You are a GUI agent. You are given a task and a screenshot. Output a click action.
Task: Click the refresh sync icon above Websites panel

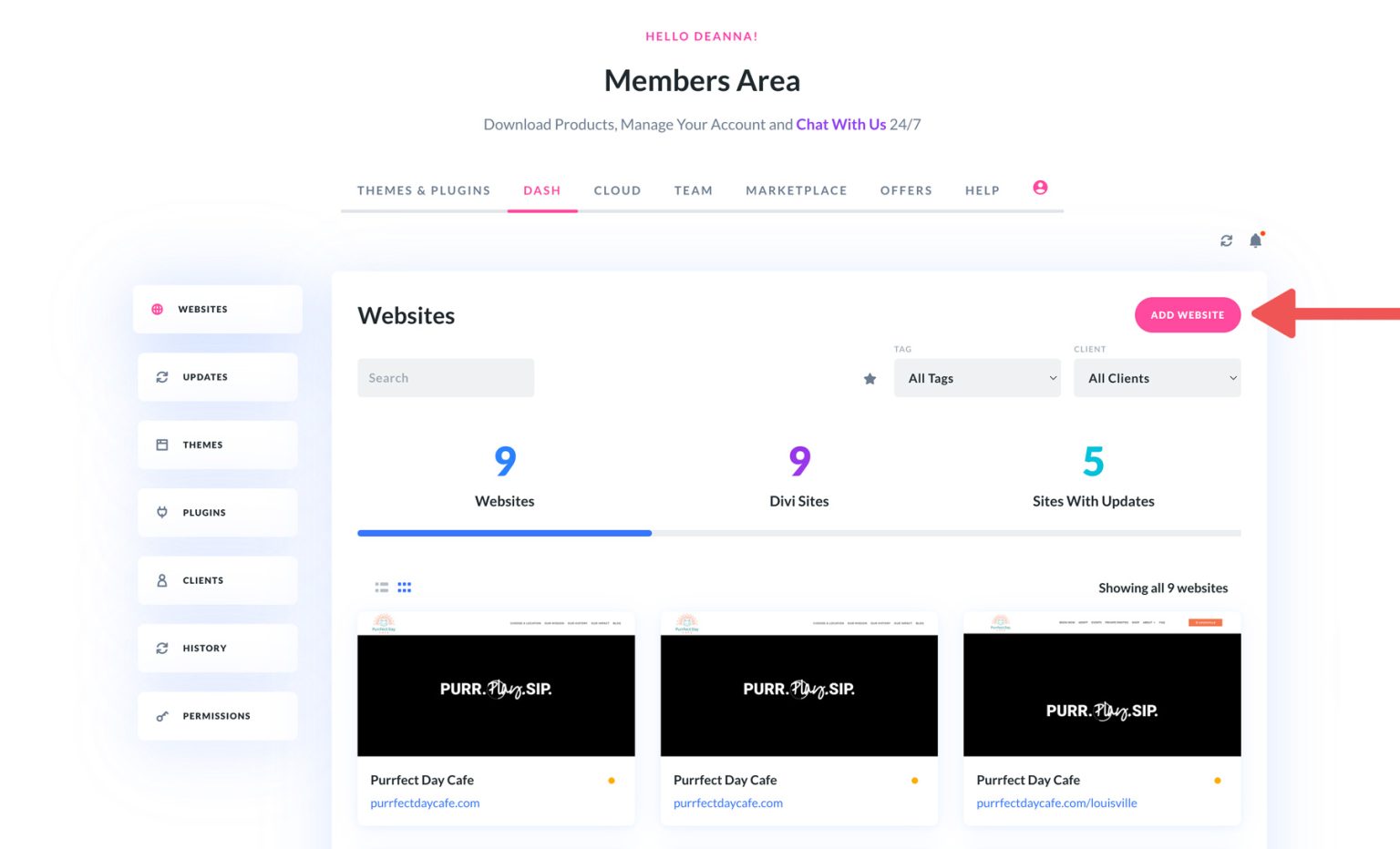(1226, 240)
